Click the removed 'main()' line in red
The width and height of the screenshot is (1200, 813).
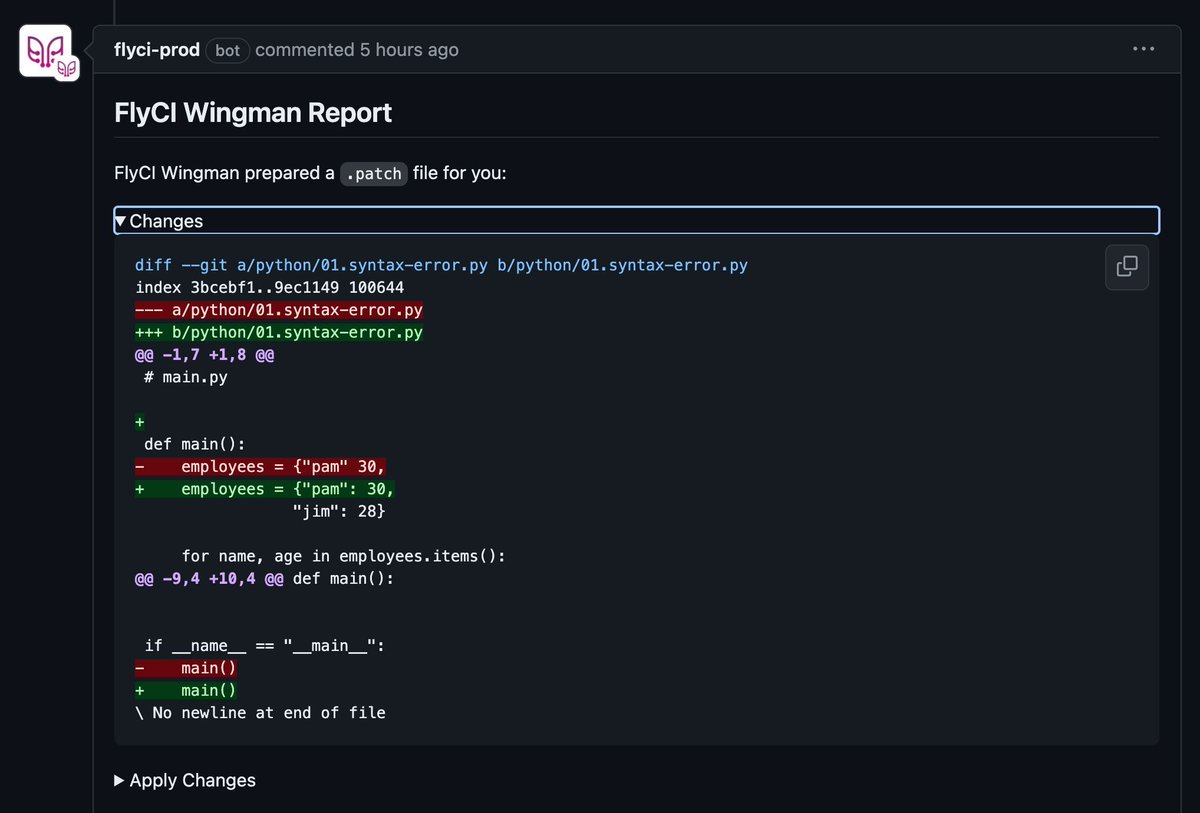(186, 668)
